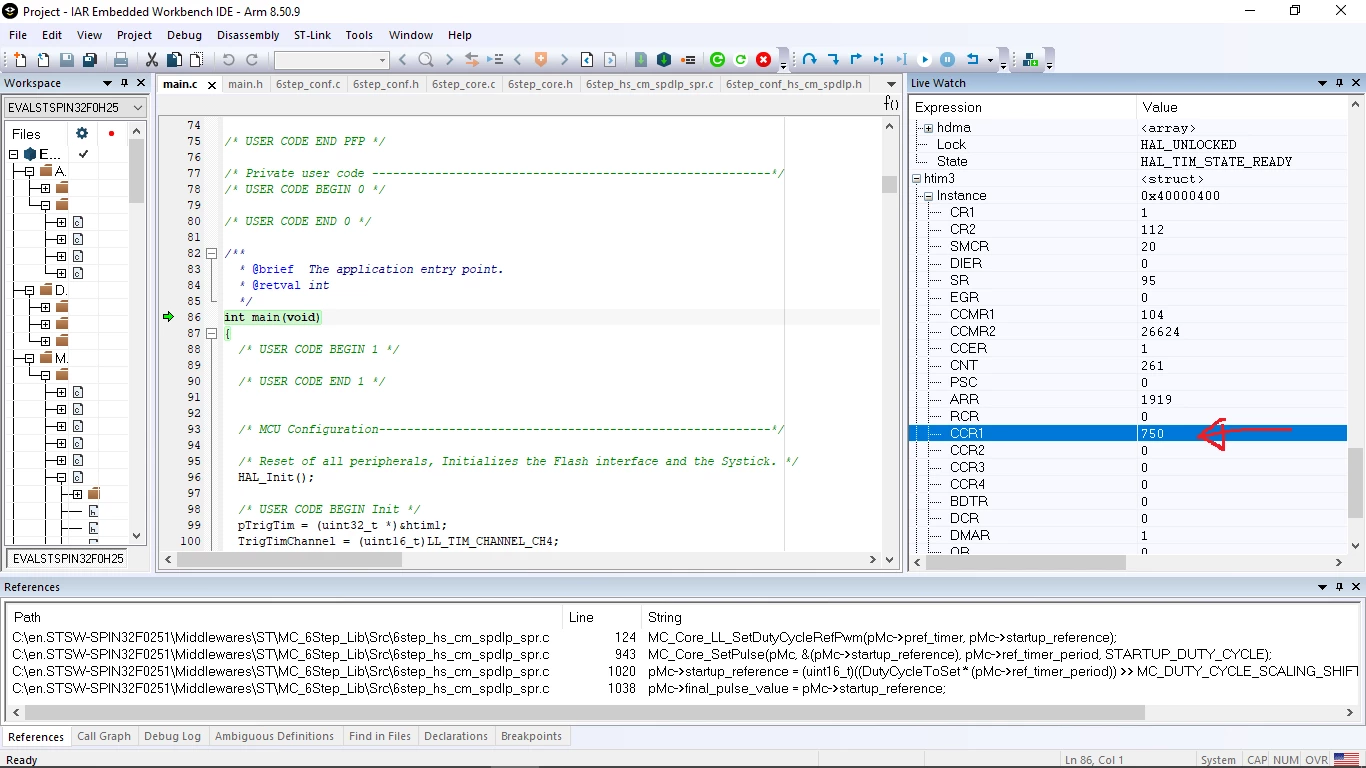The width and height of the screenshot is (1366, 768).
Task: Select the CCR1 row in Live Watch
Action: point(1128,433)
